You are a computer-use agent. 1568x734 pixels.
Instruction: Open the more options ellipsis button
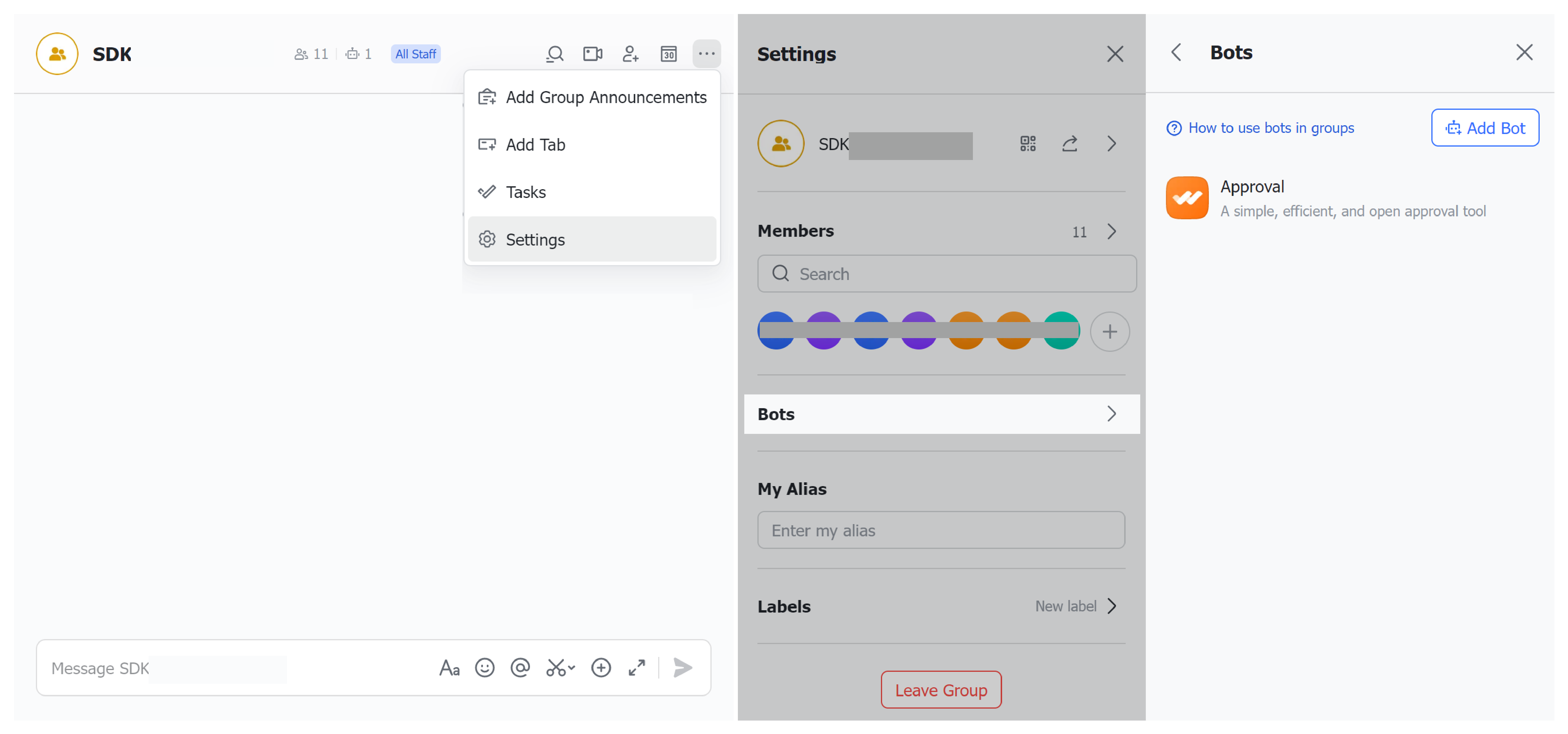(706, 53)
